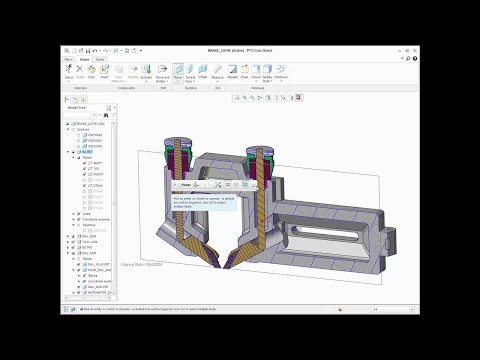Expand the first DIAL_ASM tree node
The width and height of the screenshot is (480, 360).
pyautogui.click(x=68, y=236)
